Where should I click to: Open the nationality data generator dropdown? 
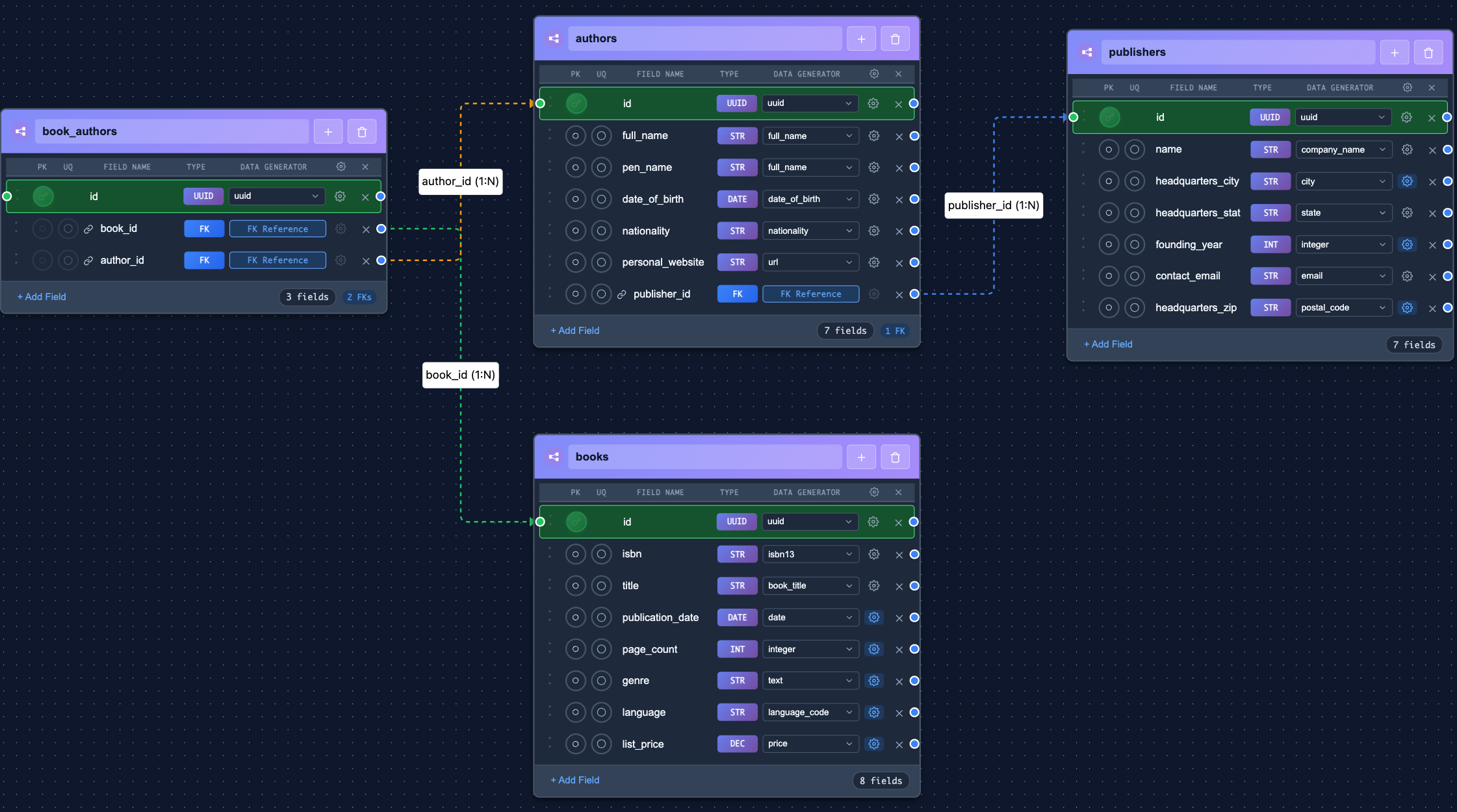(810, 231)
